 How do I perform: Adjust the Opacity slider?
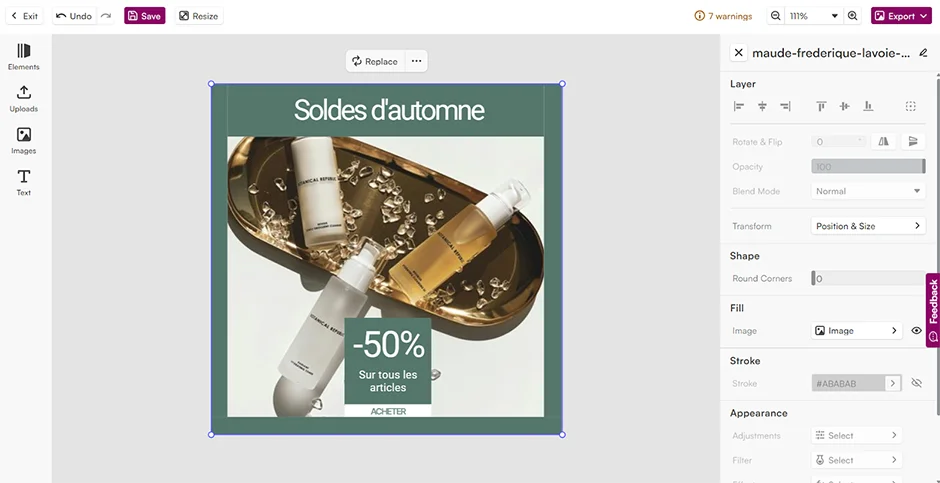tap(868, 167)
